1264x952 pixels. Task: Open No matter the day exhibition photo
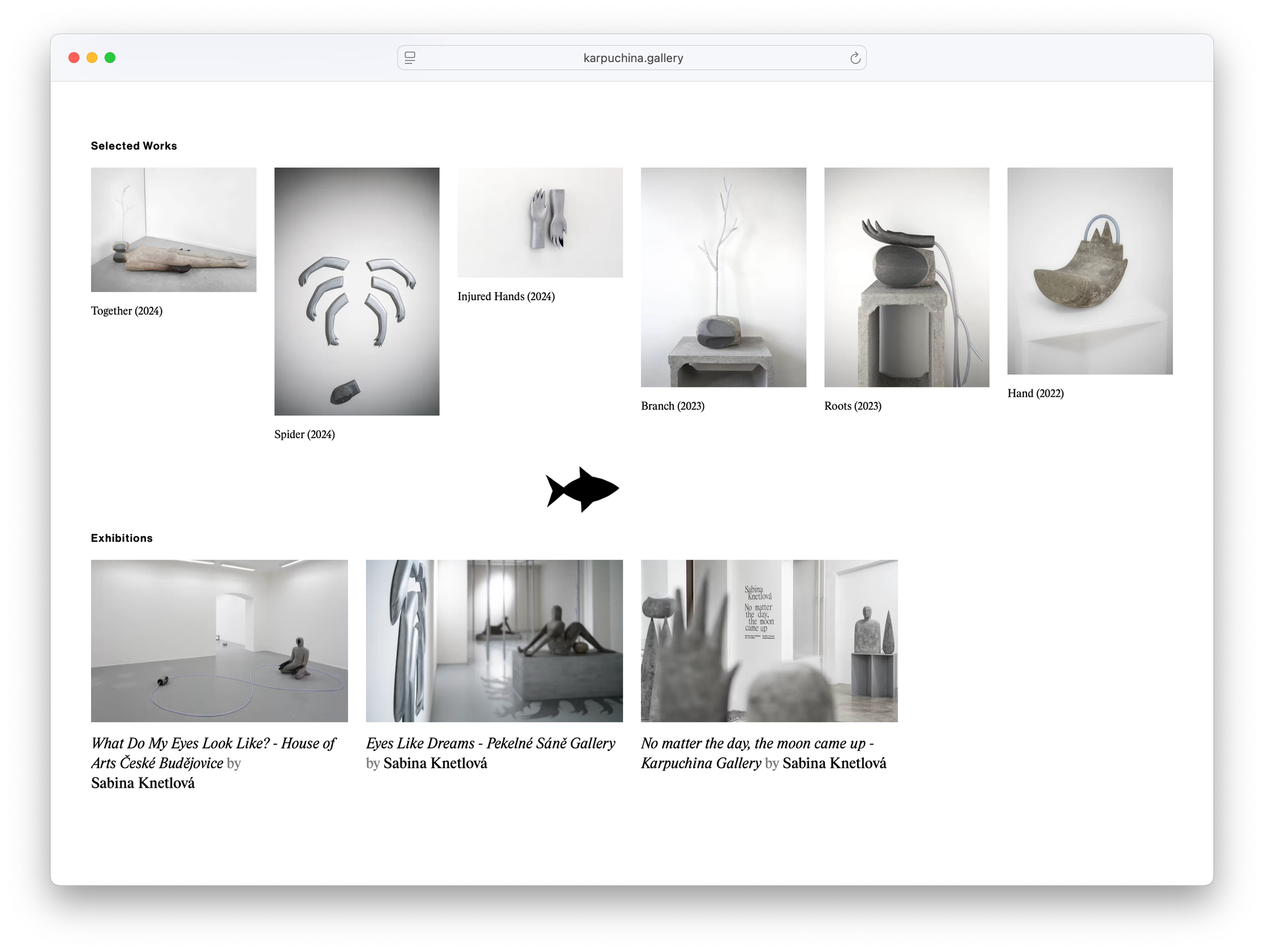[x=769, y=640]
